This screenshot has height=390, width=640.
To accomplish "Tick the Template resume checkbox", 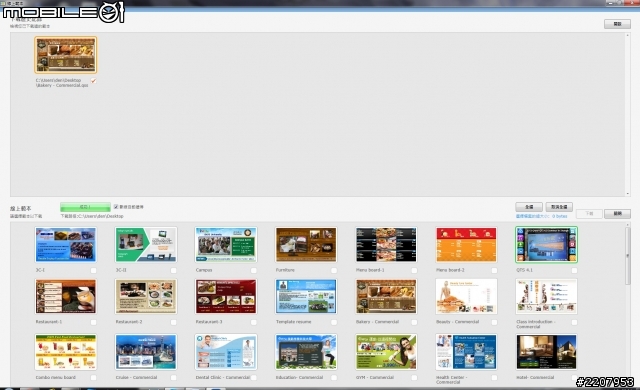I will tap(334, 322).
